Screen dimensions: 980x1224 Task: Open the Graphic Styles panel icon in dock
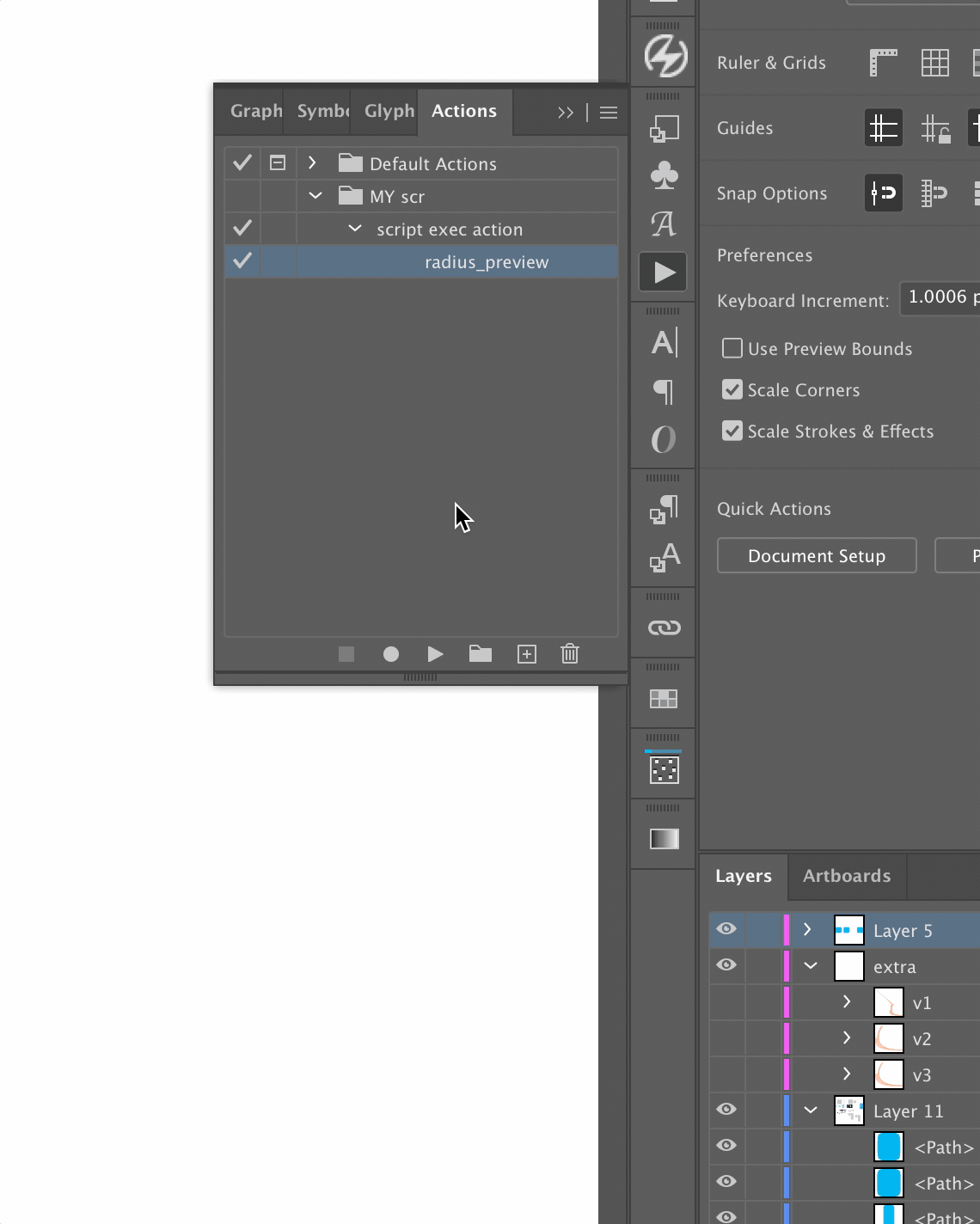665,129
